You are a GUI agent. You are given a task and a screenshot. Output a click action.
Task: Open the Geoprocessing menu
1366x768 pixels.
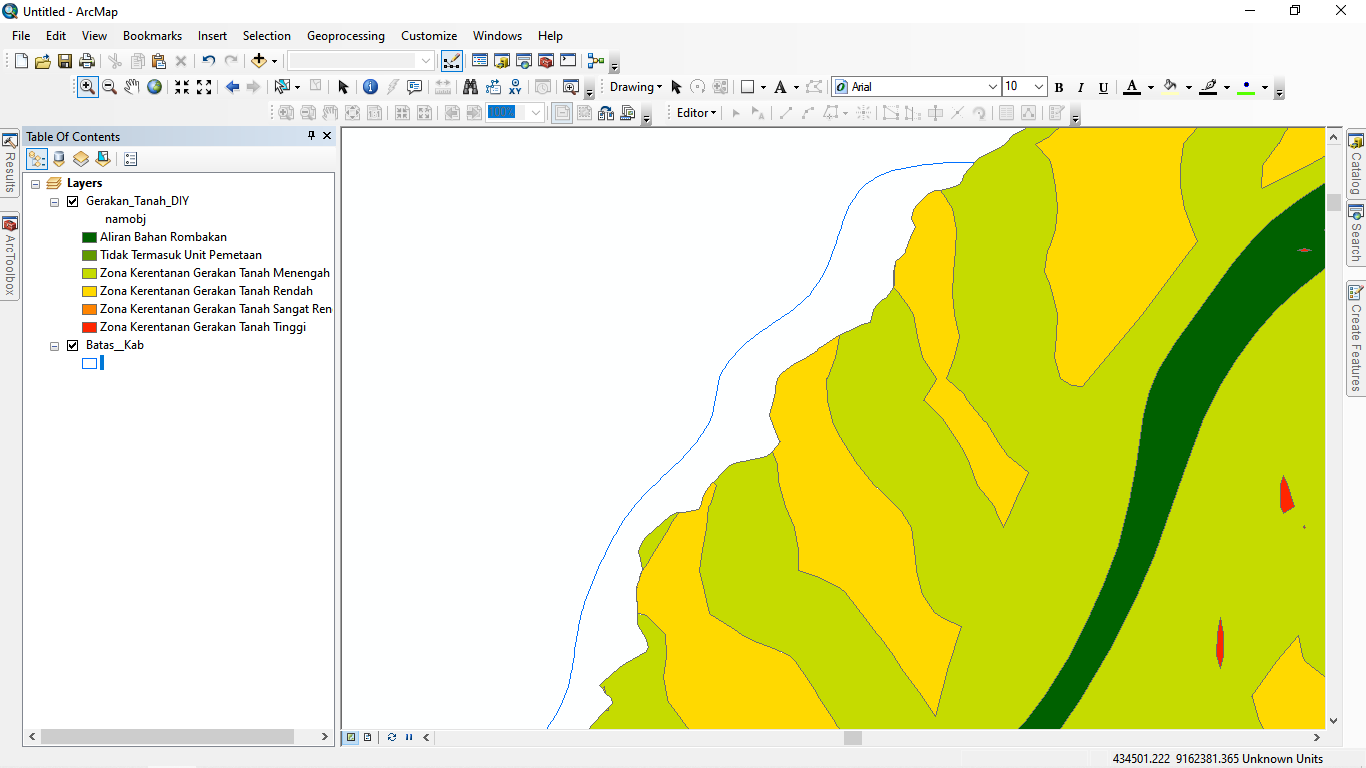345,35
